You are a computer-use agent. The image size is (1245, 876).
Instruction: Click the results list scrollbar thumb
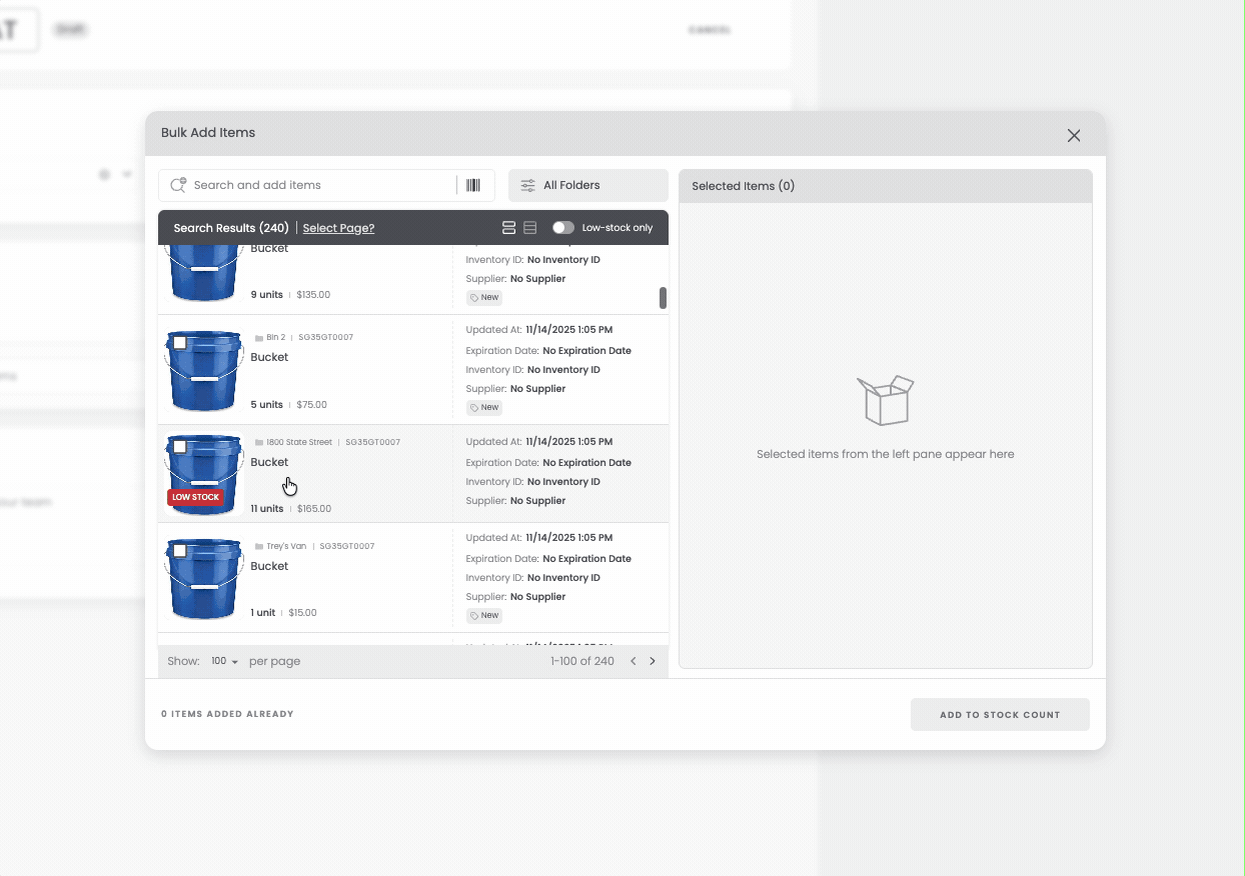[662, 298]
